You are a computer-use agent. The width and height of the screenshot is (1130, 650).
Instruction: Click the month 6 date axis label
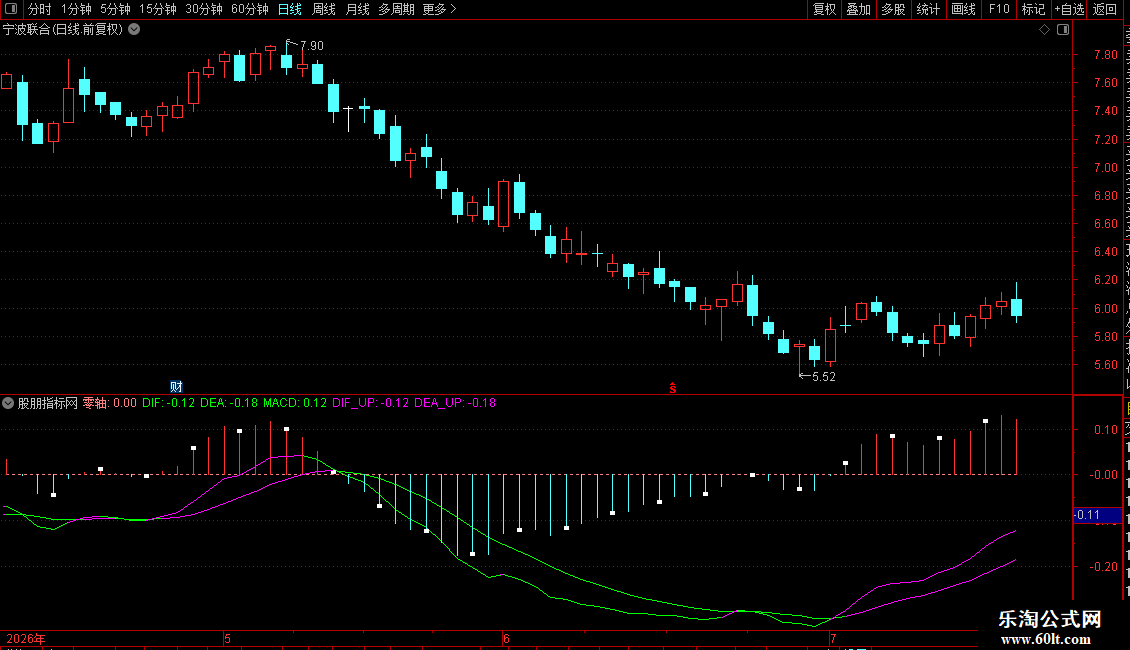click(x=506, y=638)
